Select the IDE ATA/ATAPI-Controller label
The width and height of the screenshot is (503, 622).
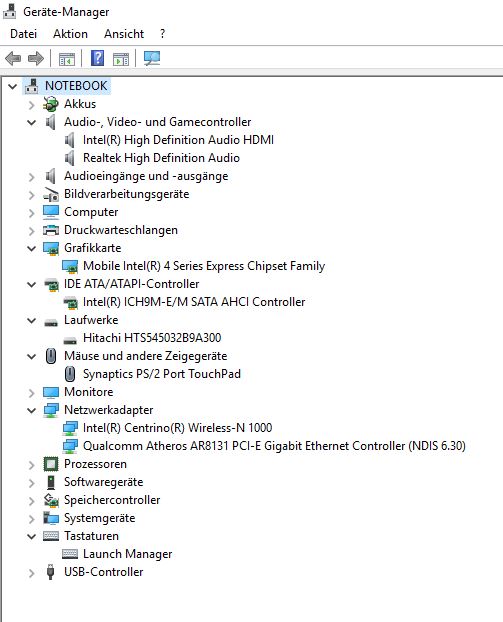pos(131,284)
